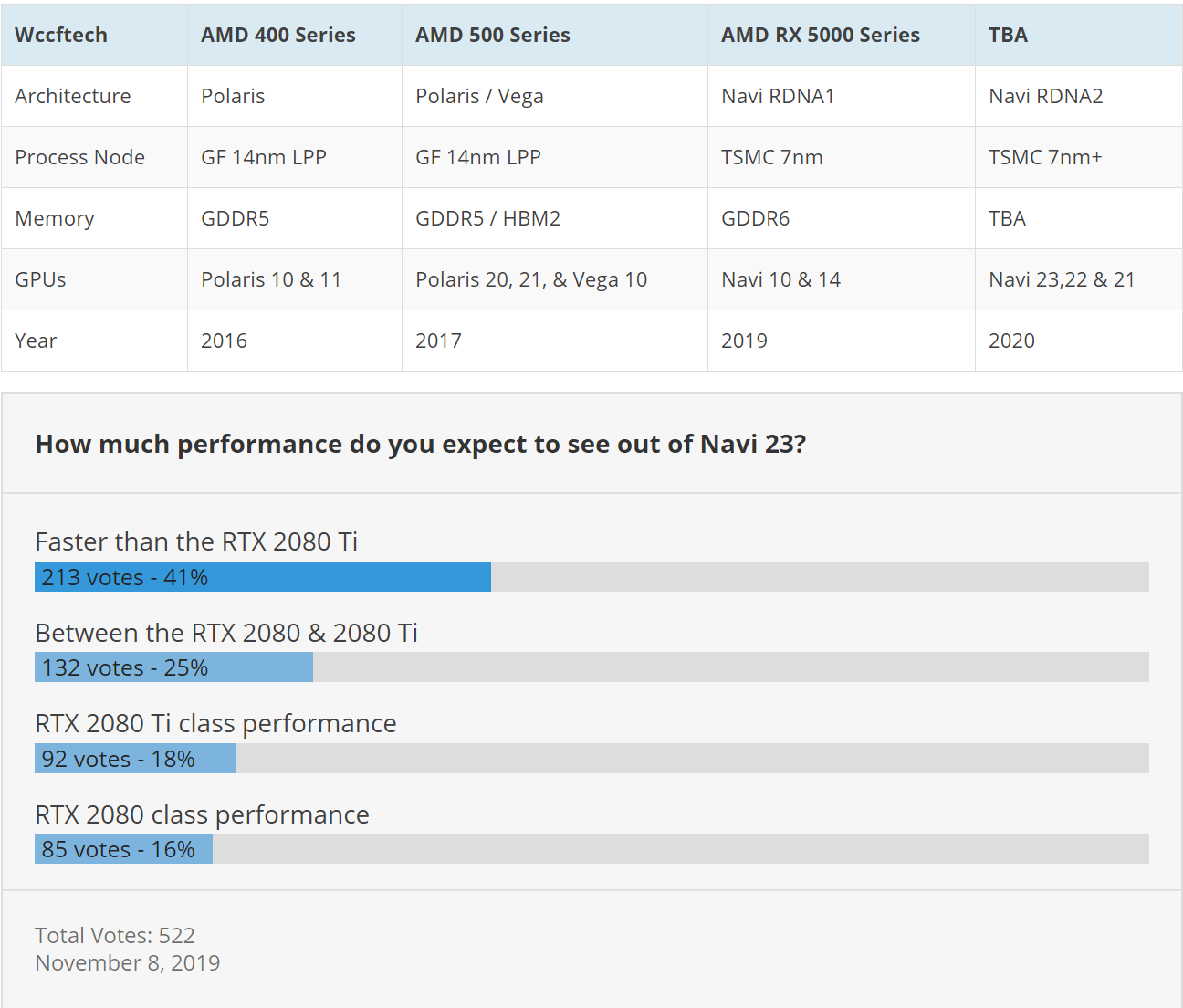Select 'Between the RTX 2080 & 2080 Ti' option
The width and height of the screenshot is (1183, 1008).
[226, 633]
